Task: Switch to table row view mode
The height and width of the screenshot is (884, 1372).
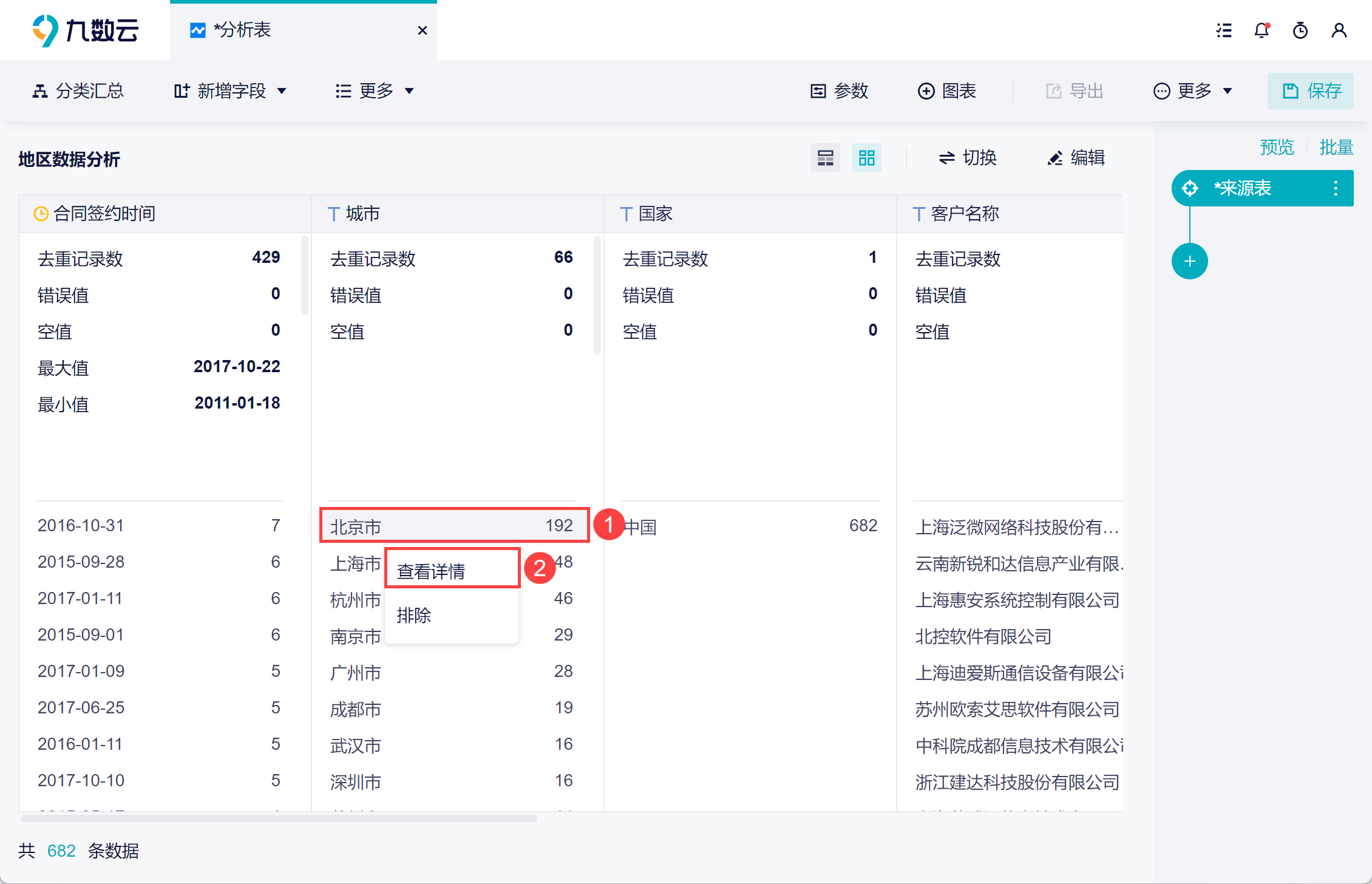Action: 825,158
